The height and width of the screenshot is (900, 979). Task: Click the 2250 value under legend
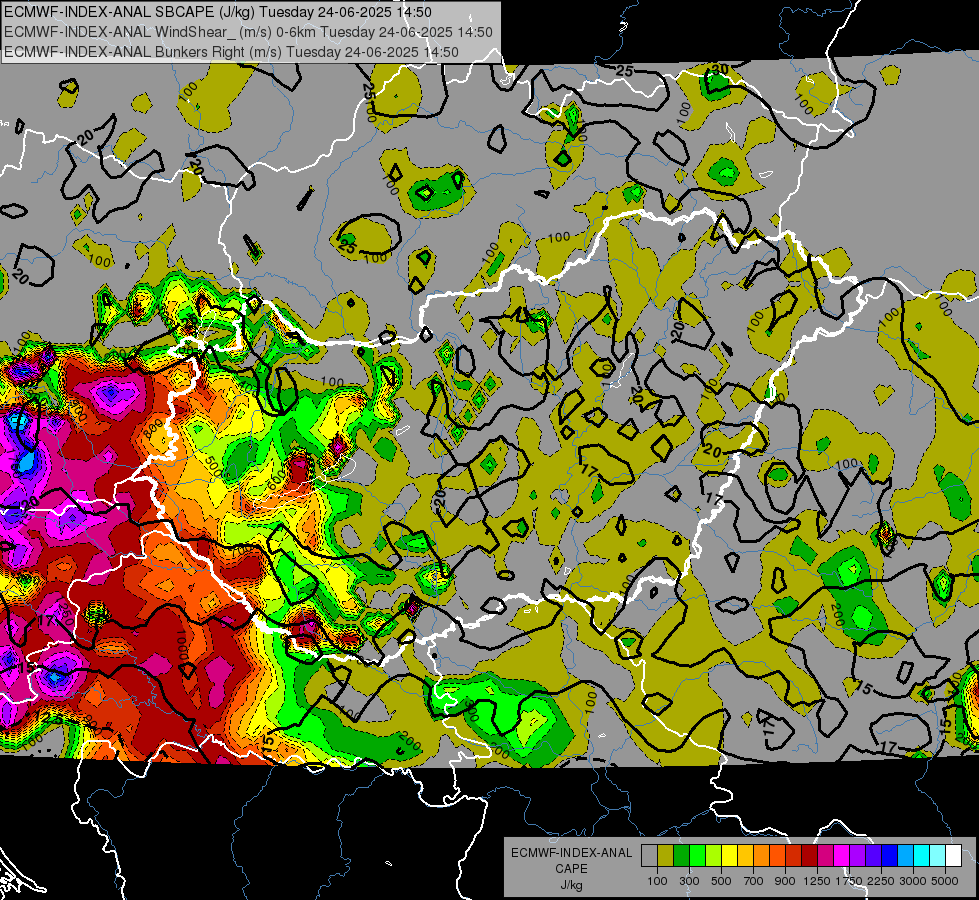pyautogui.click(x=881, y=881)
